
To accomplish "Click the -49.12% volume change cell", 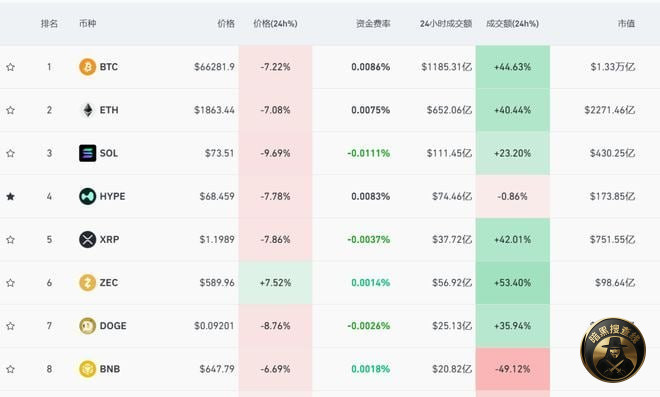I will (513, 369).
